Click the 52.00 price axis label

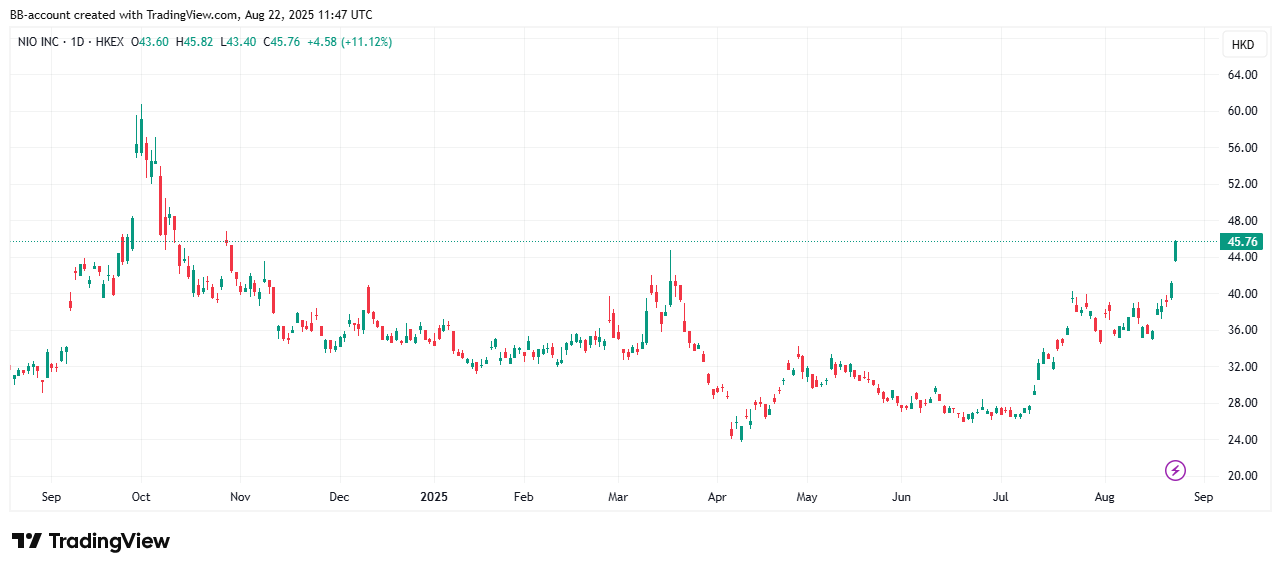point(1243,184)
